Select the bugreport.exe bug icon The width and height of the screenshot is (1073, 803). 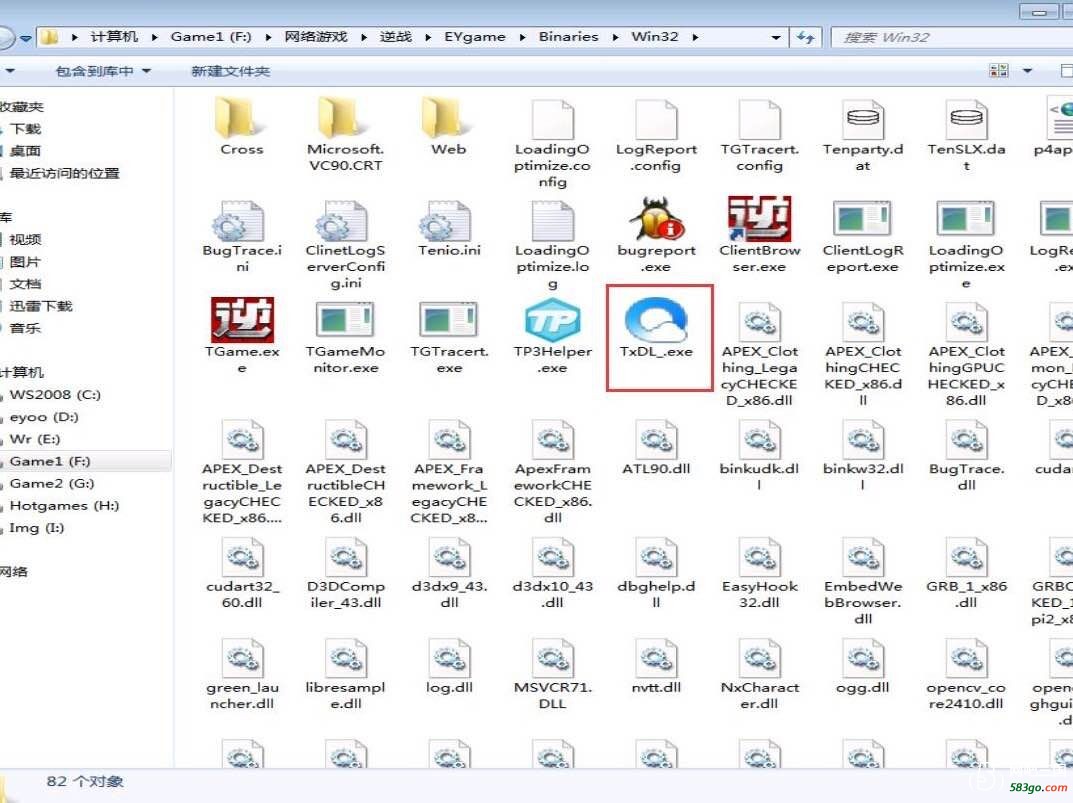point(656,219)
